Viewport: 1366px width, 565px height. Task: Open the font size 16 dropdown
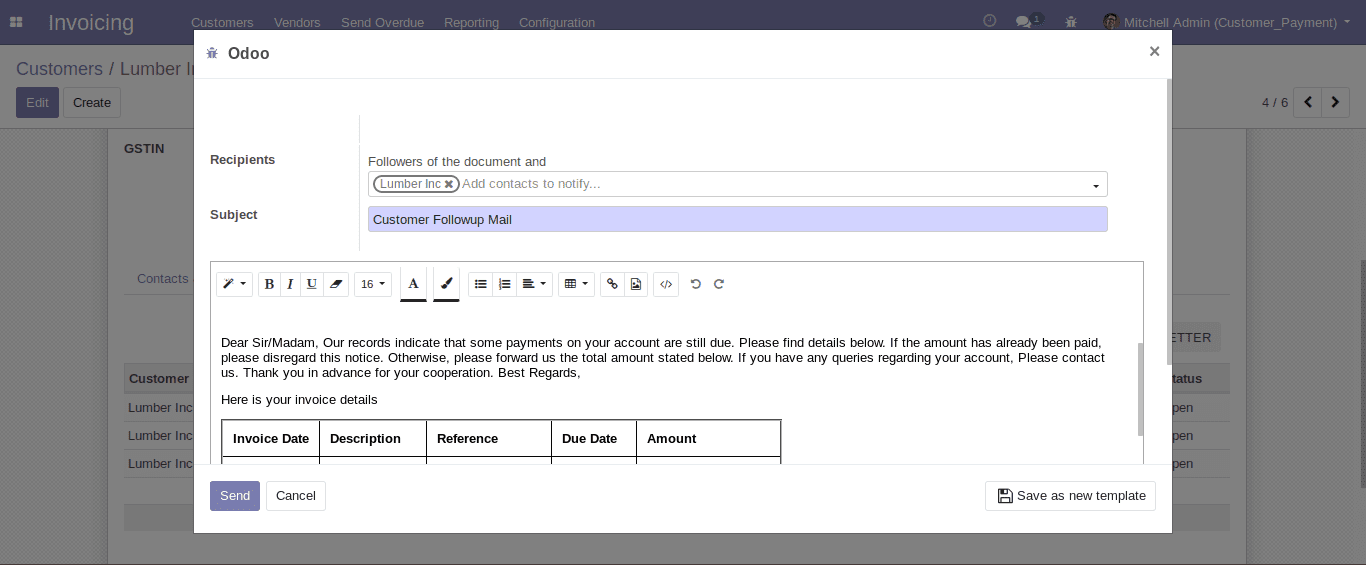(373, 284)
